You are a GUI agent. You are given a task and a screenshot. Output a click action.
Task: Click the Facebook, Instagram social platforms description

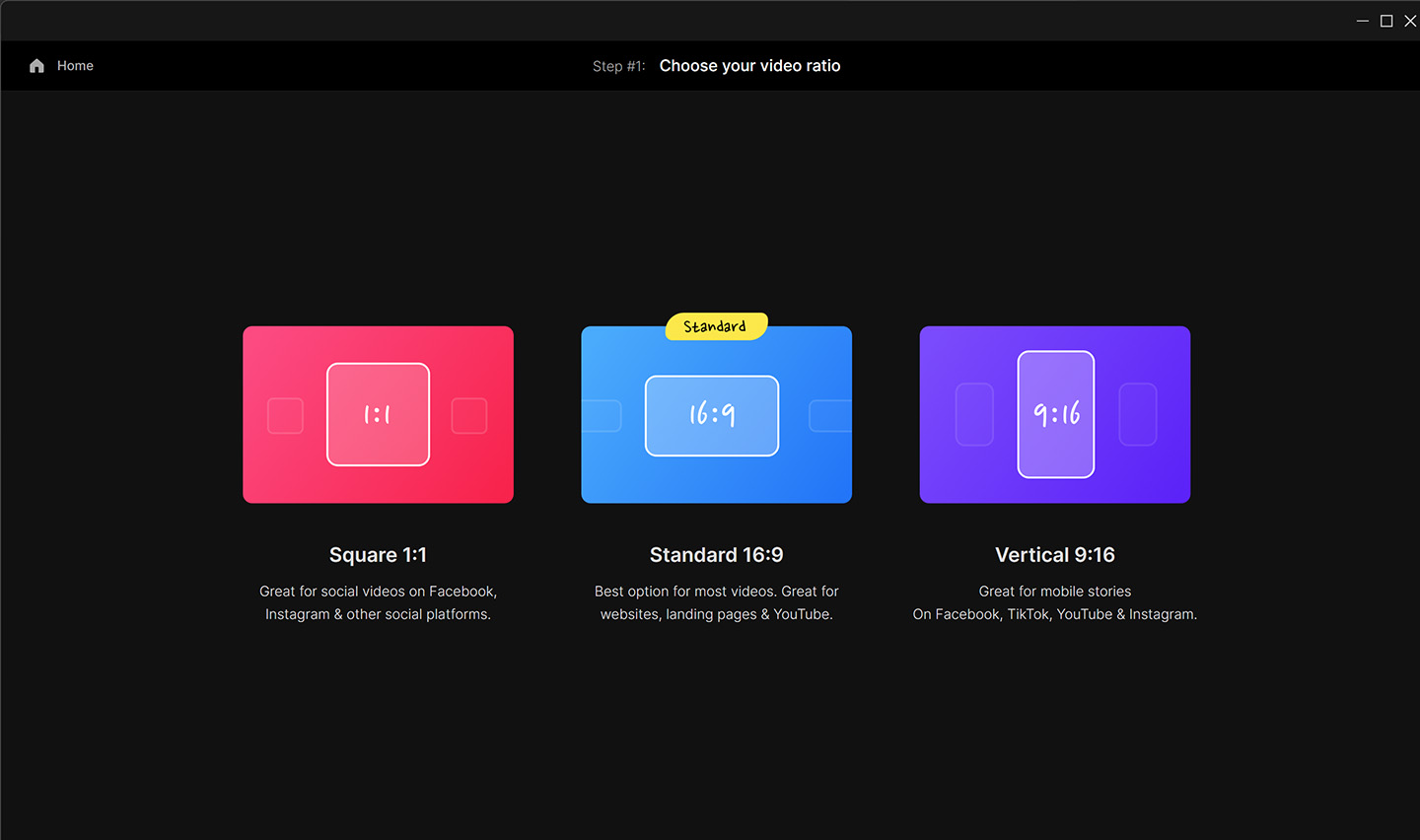(x=378, y=602)
